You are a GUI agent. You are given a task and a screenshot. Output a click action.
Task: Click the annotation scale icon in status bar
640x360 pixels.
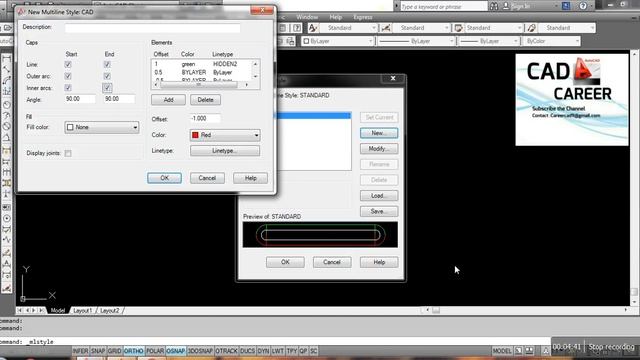click(x=546, y=351)
